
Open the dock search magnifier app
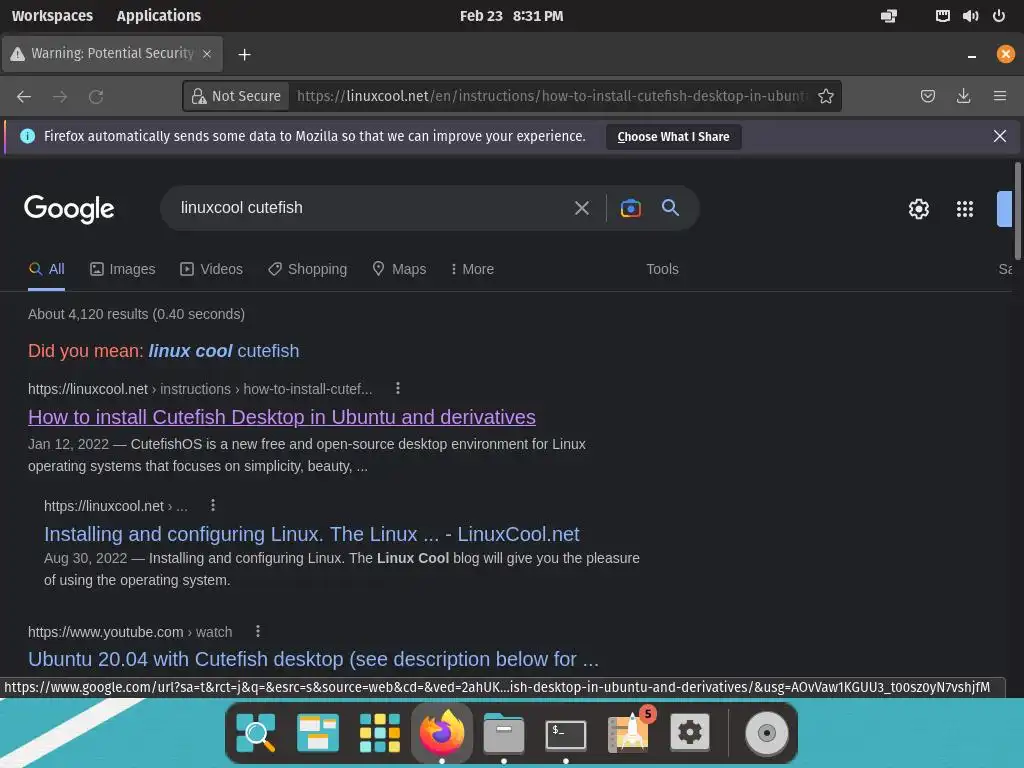(255, 733)
